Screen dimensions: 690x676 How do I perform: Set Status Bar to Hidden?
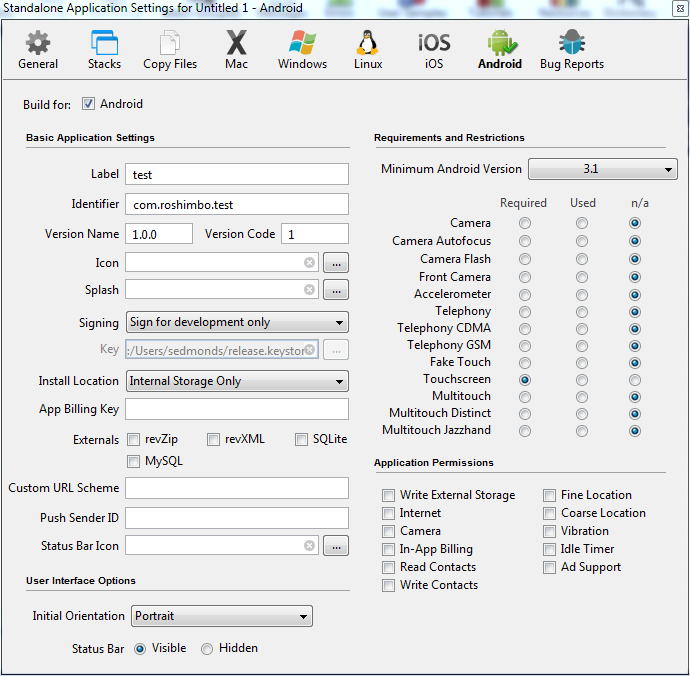pyautogui.click(x=207, y=649)
